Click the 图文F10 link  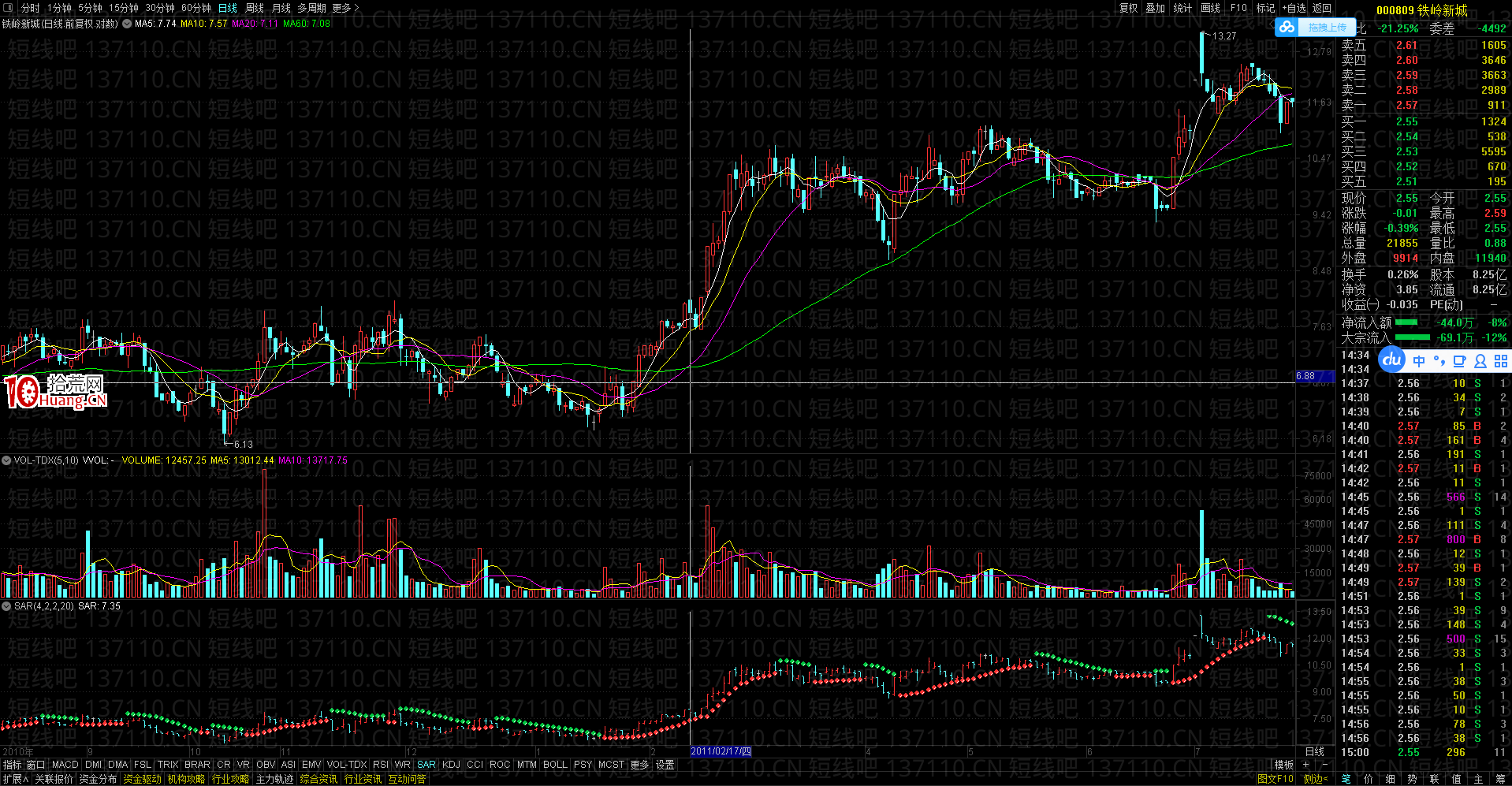click(1276, 779)
